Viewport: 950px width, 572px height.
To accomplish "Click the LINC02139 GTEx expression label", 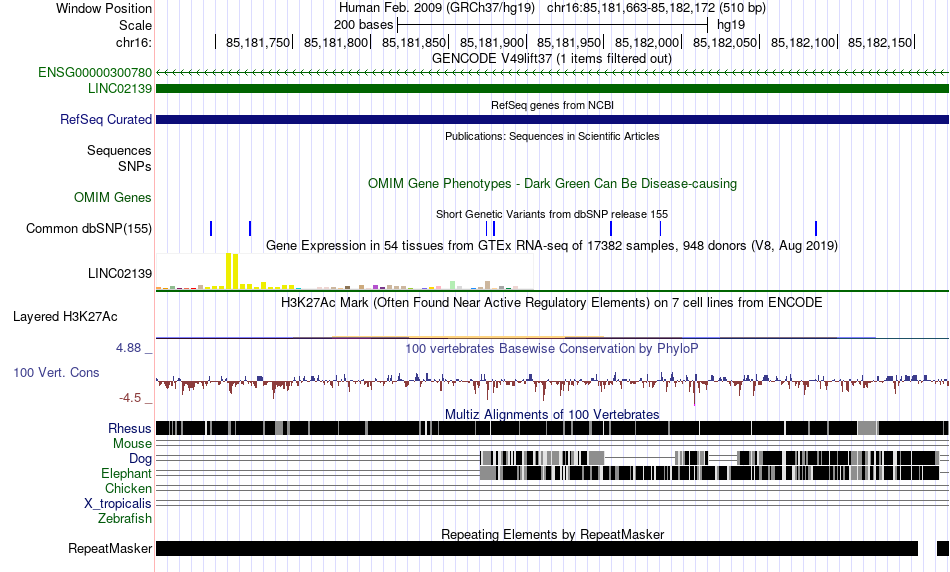I will [x=120, y=273].
